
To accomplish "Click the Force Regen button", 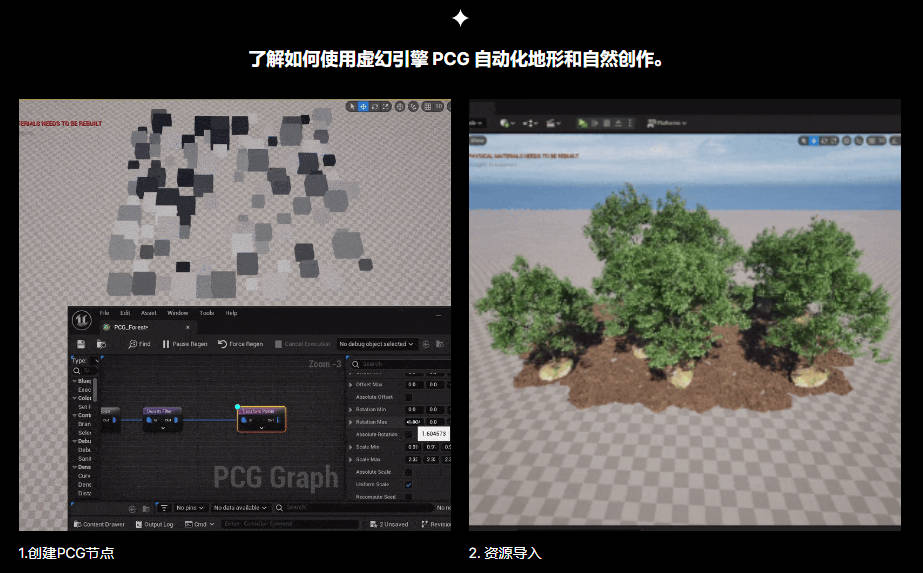I will point(240,344).
